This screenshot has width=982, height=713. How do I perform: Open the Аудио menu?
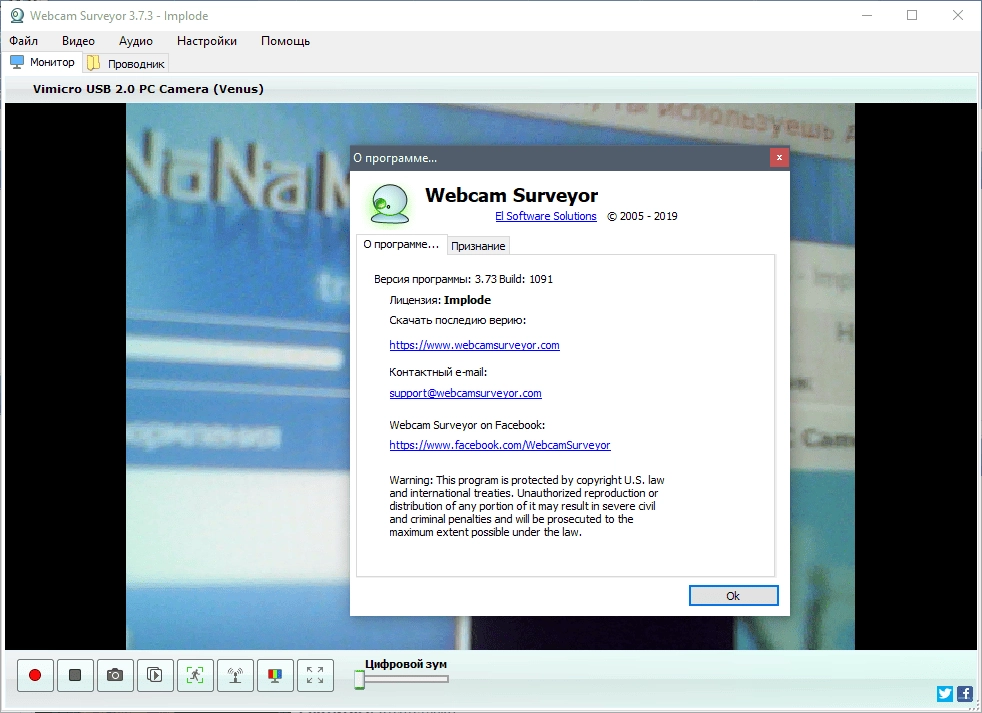click(136, 41)
